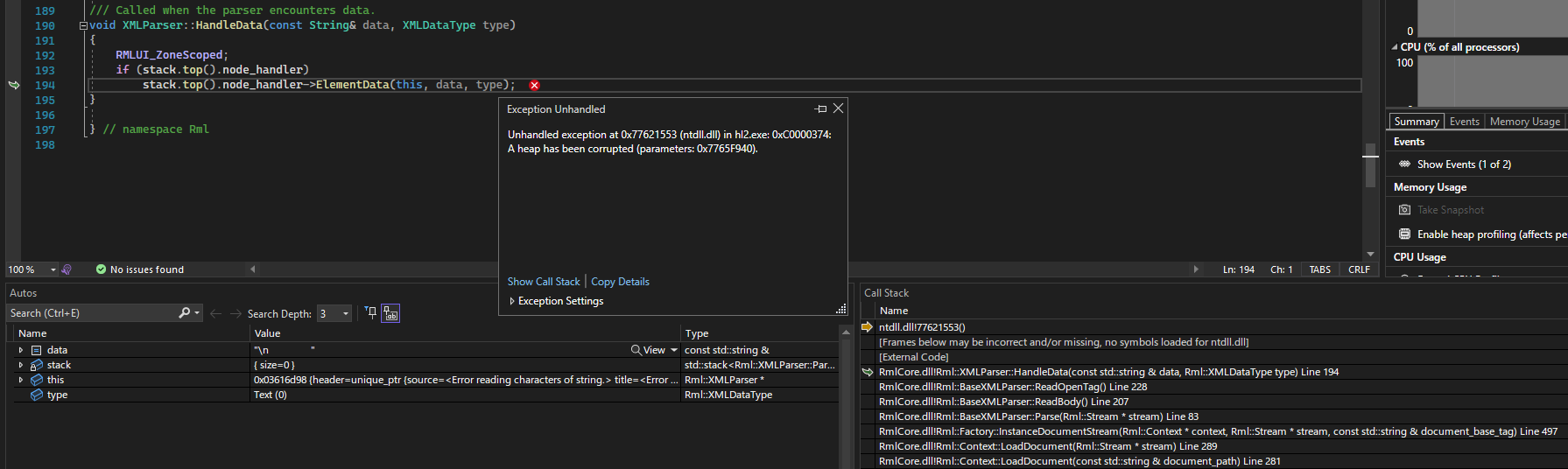Click the magnifier search icon in Autos

tap(184, 313)
